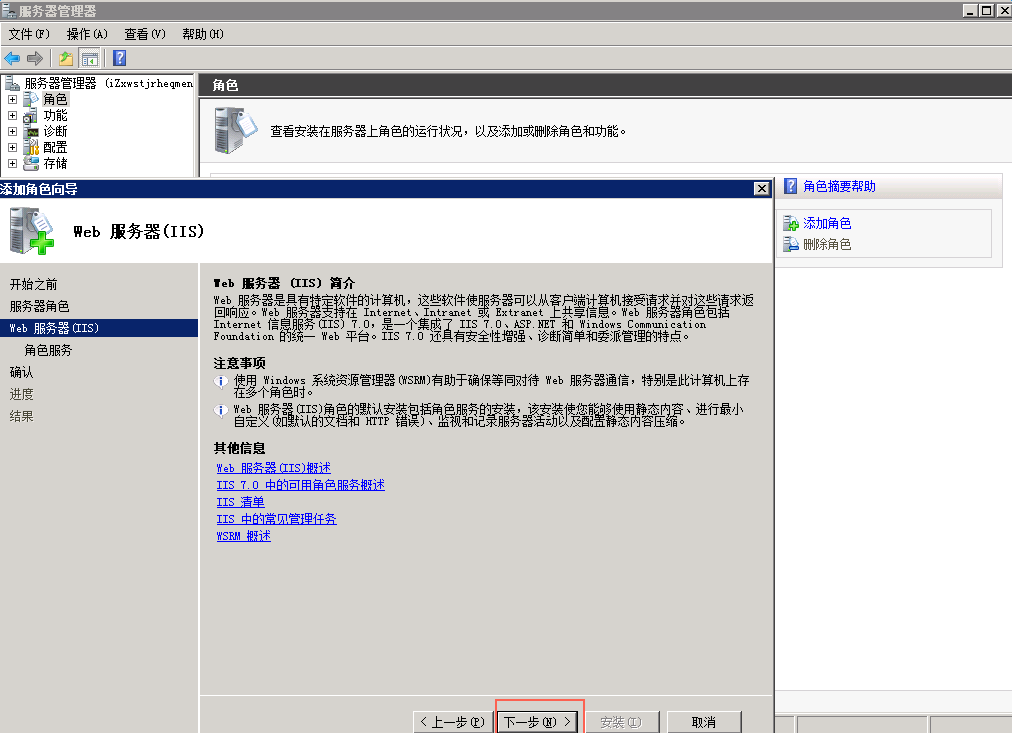
Task: Click the Up one level folder icon
Action: tap(66, 58)
